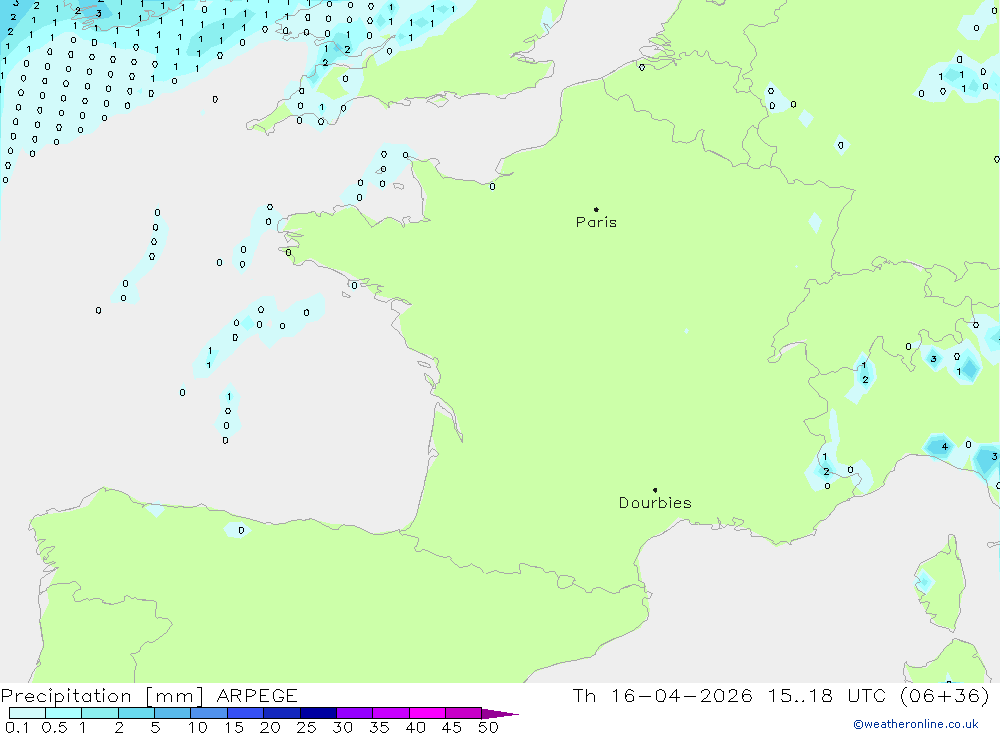Select the Dourbies location label
This screenshot has width=1000, height=733.
coord(655,503)
